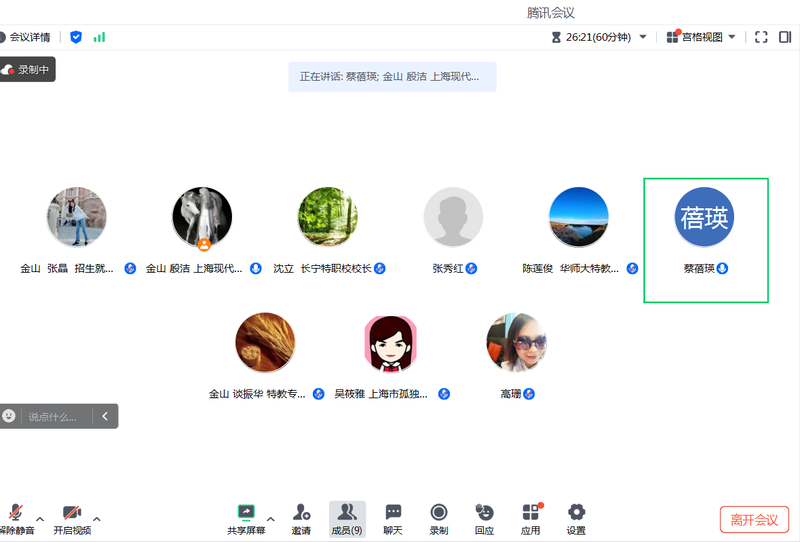Click the Leave Meeting (离开会议) button
The height and width of the screenshot is (542, 800).
(x=754, y=519)
